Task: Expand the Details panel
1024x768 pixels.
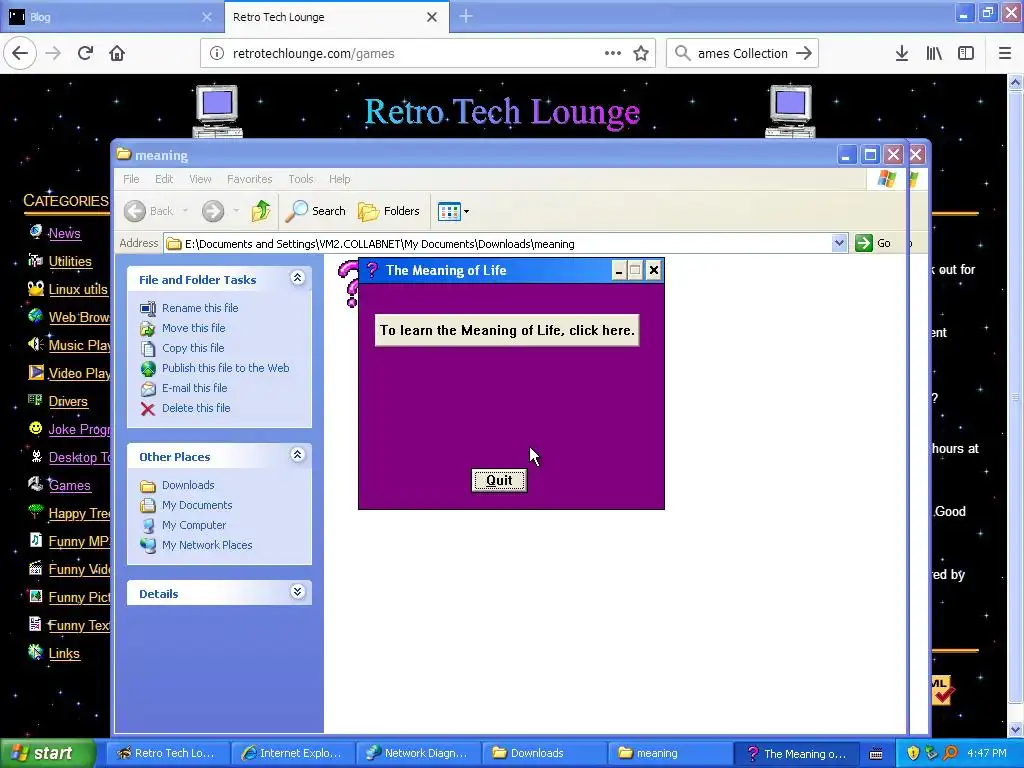Action: coord(297,592)
